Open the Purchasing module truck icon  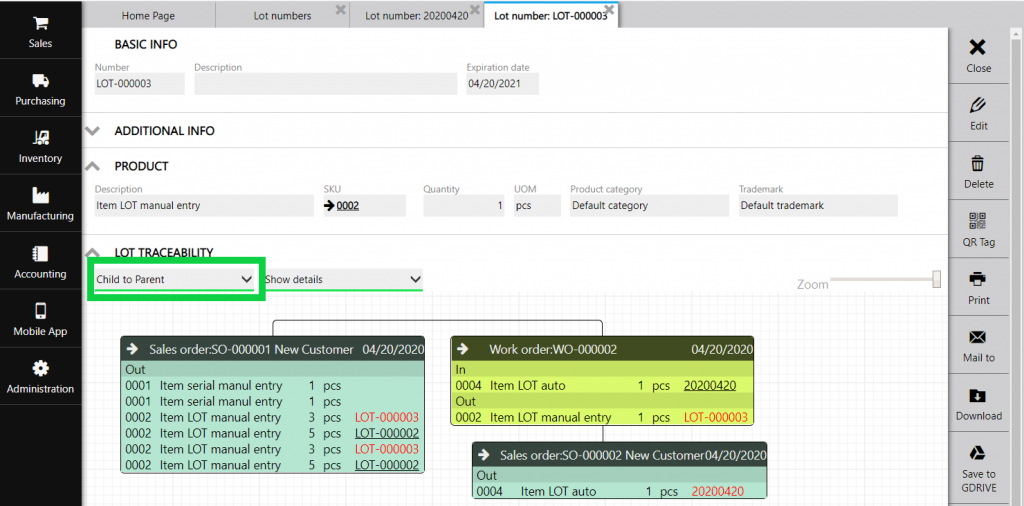click(x=40, y=81)
